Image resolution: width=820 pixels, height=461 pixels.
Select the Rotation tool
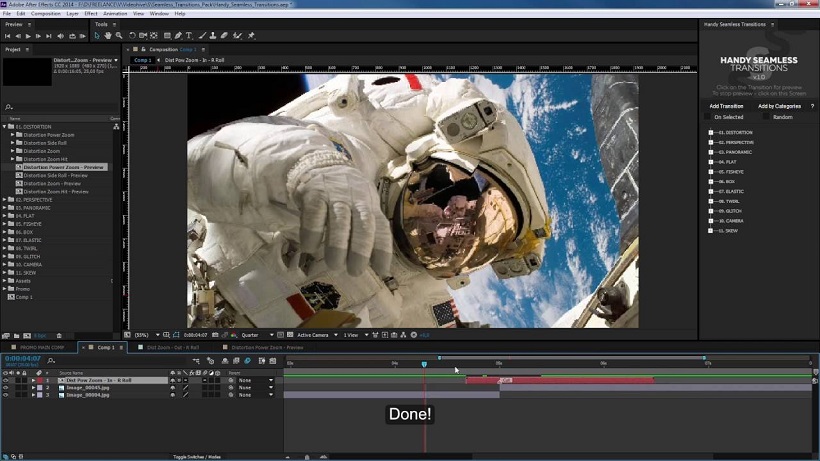[132, 36]
